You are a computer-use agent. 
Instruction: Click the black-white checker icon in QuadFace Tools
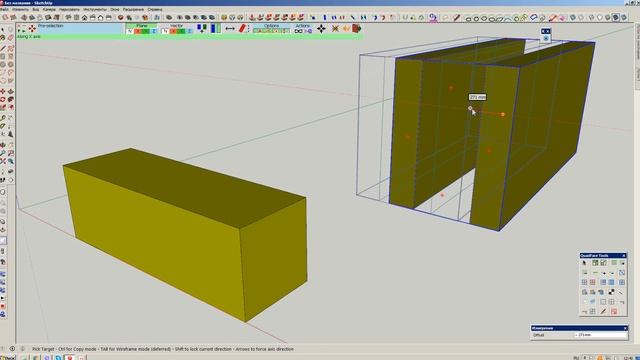point(611,292)
